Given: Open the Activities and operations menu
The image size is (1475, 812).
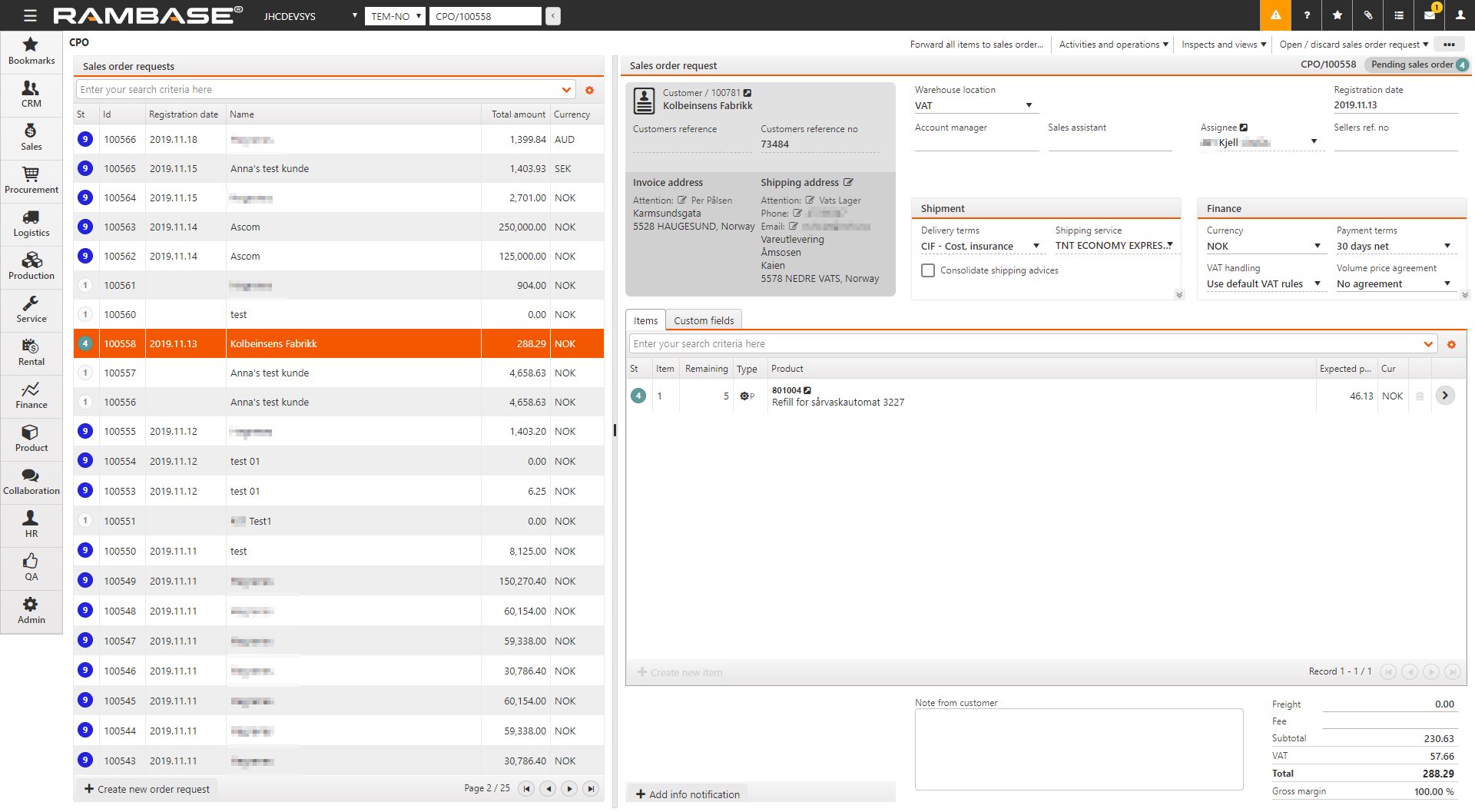Looking at the screenshot, I should coord(1113,45).
